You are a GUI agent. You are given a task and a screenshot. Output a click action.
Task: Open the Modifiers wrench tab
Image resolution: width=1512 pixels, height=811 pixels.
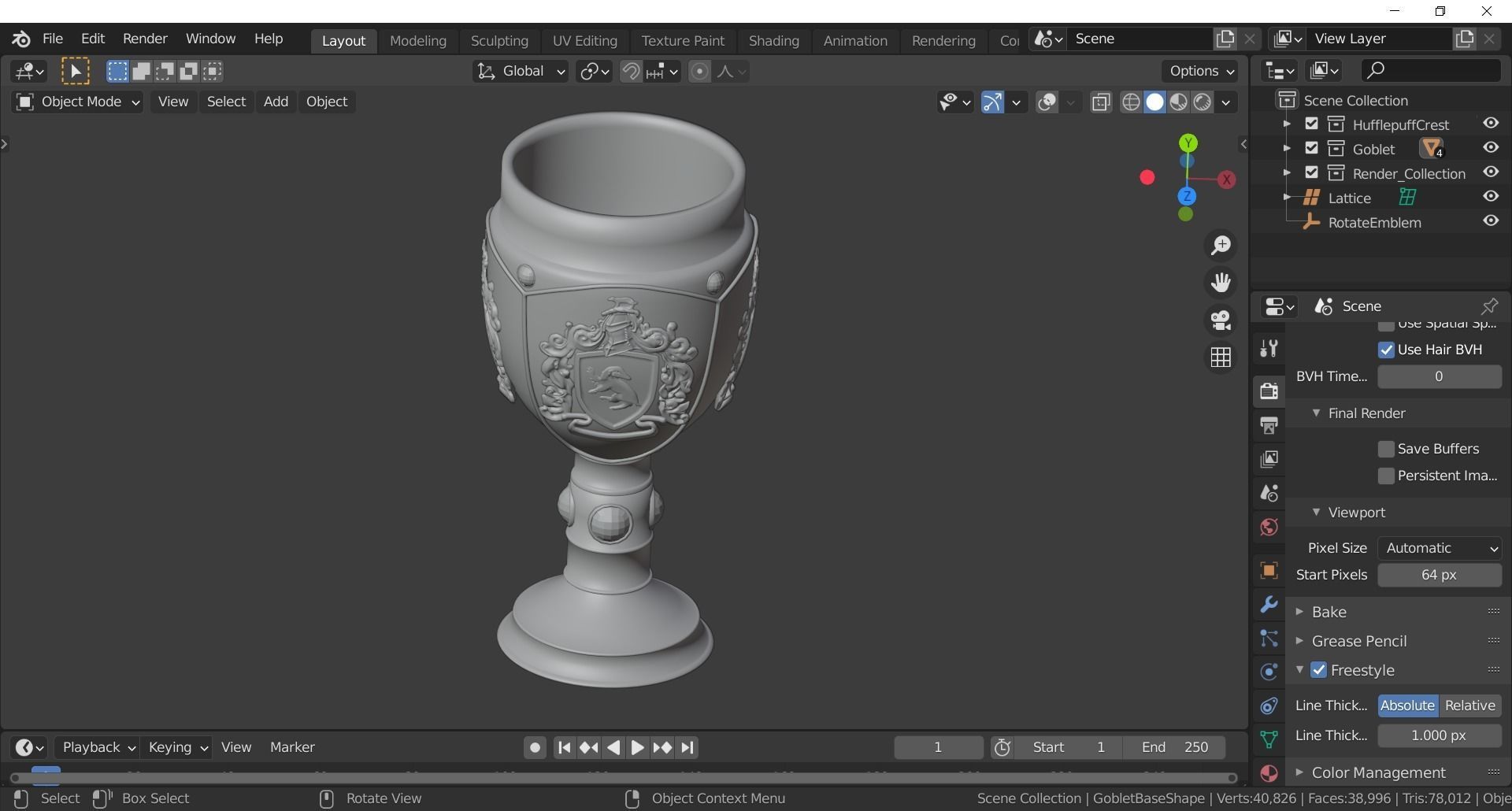pyautogui.click(x=1268, y=604)
